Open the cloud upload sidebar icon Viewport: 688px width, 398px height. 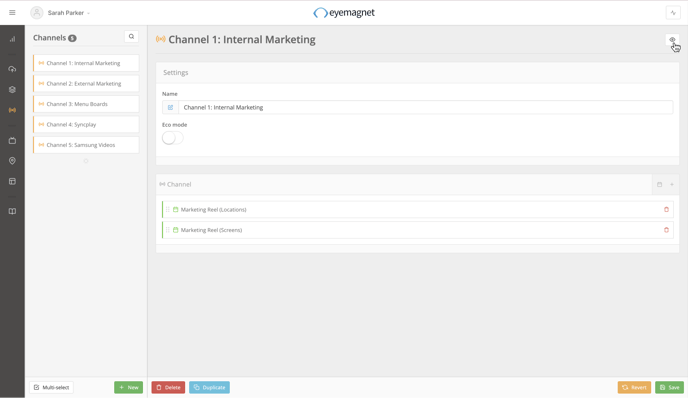pyautogui.click(x=12, y=69)
